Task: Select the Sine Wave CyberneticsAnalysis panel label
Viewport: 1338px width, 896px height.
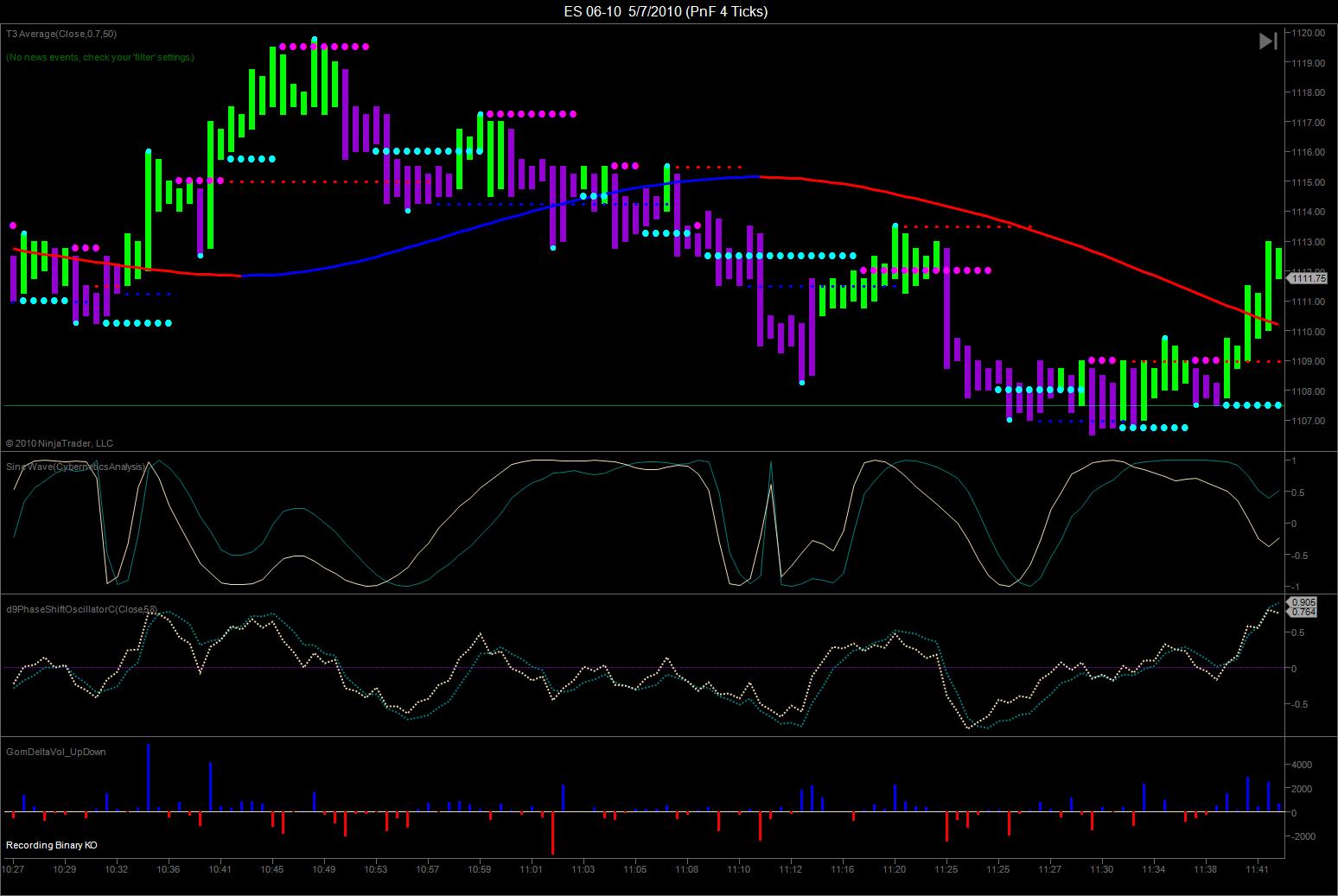Action: [x=76, y=467]
